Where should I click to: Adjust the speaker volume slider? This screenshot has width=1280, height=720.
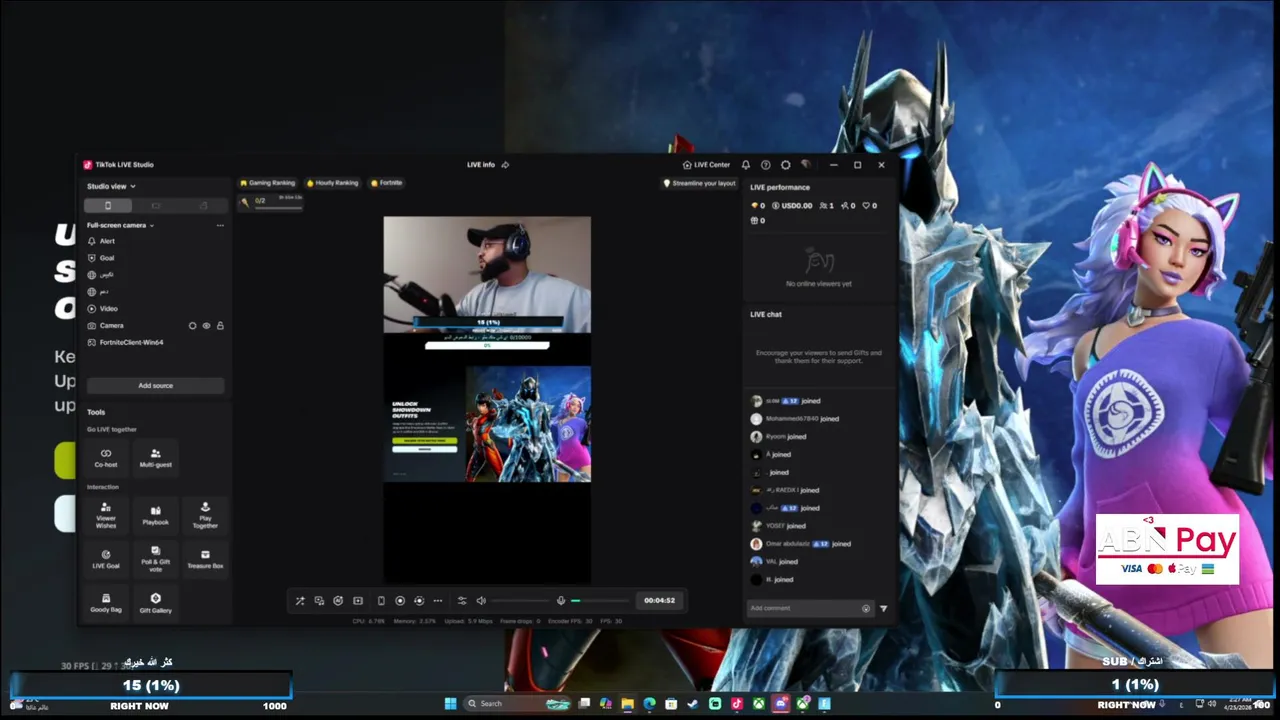click(x=519, y=601)
